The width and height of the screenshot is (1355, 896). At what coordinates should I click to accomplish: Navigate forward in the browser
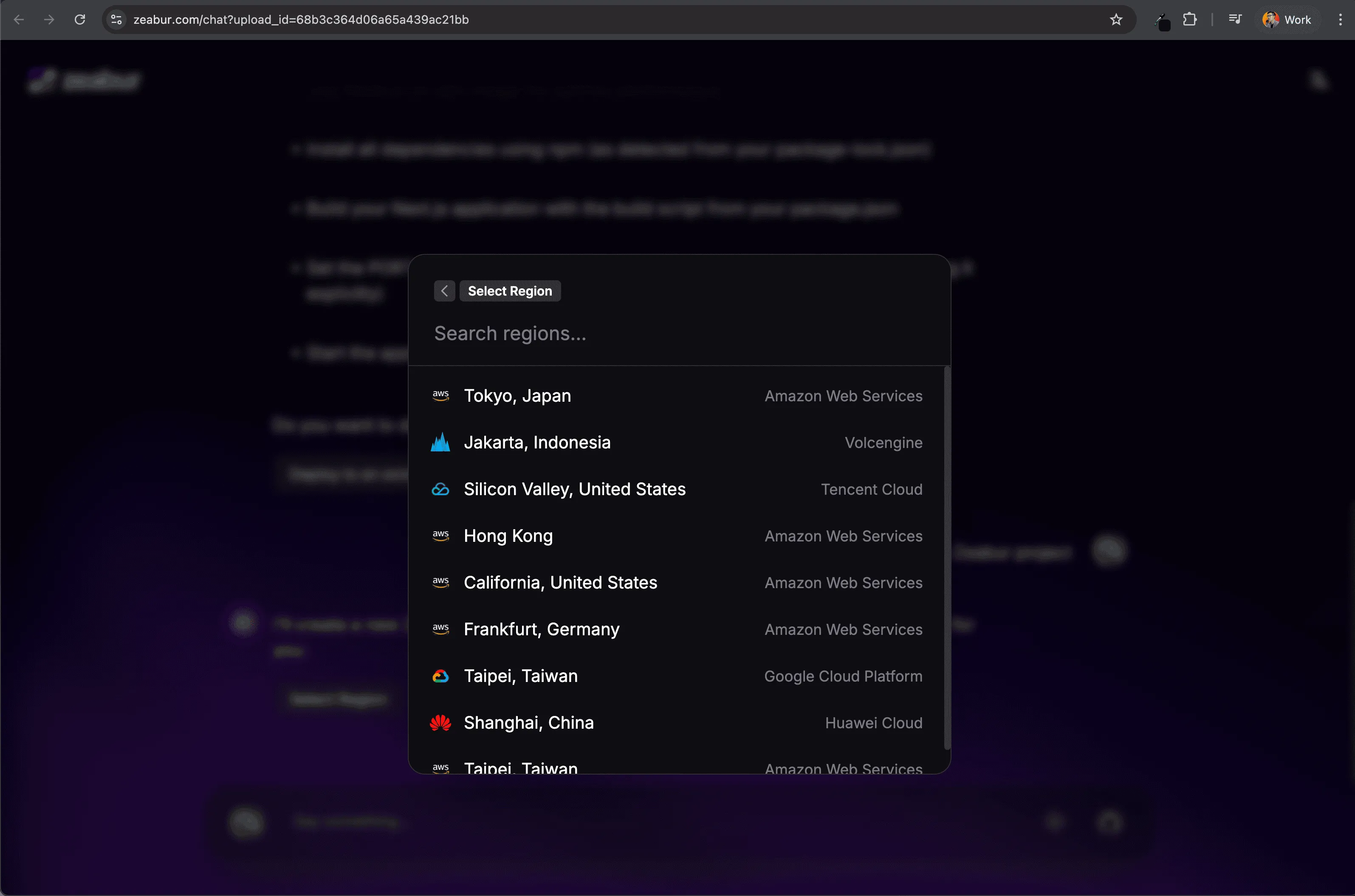49,20
